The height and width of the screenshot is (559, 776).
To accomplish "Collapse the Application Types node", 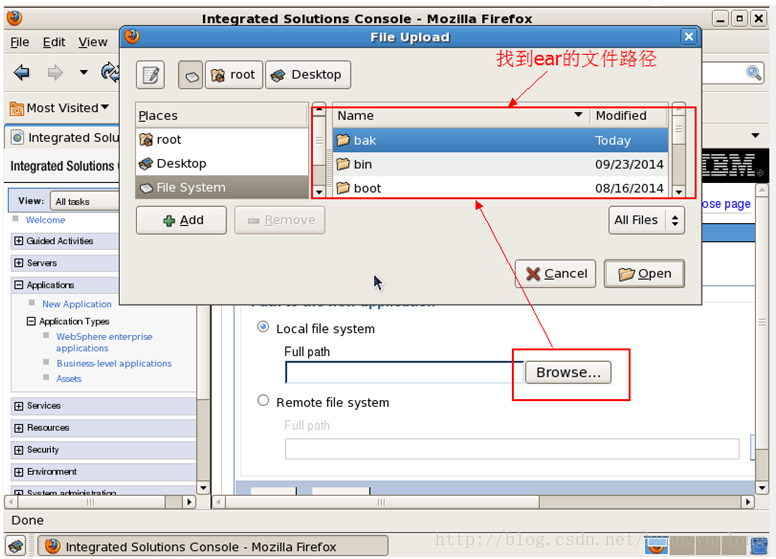I will 31,322.
